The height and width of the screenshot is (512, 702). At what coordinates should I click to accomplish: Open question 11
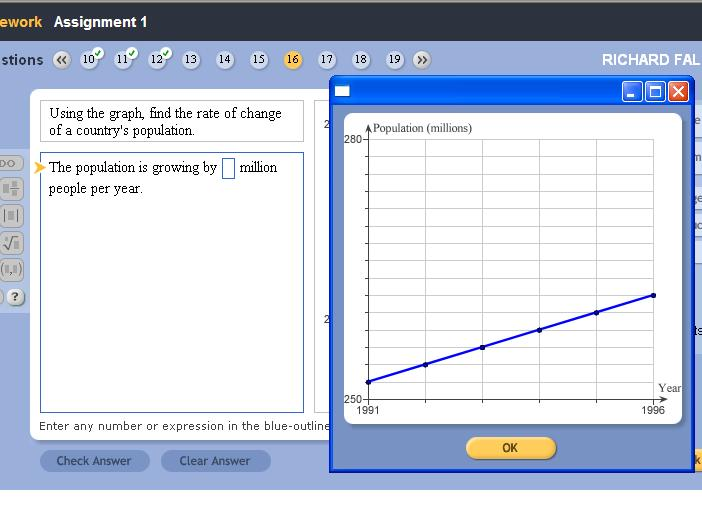click(x=123, y=60)
